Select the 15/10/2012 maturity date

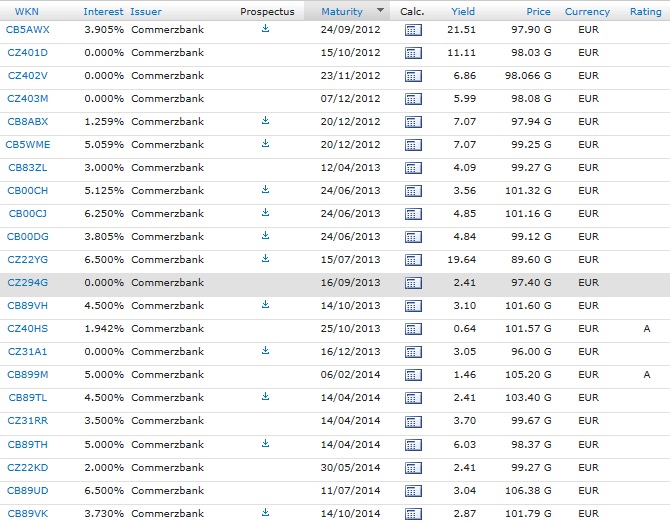(350, 53)
